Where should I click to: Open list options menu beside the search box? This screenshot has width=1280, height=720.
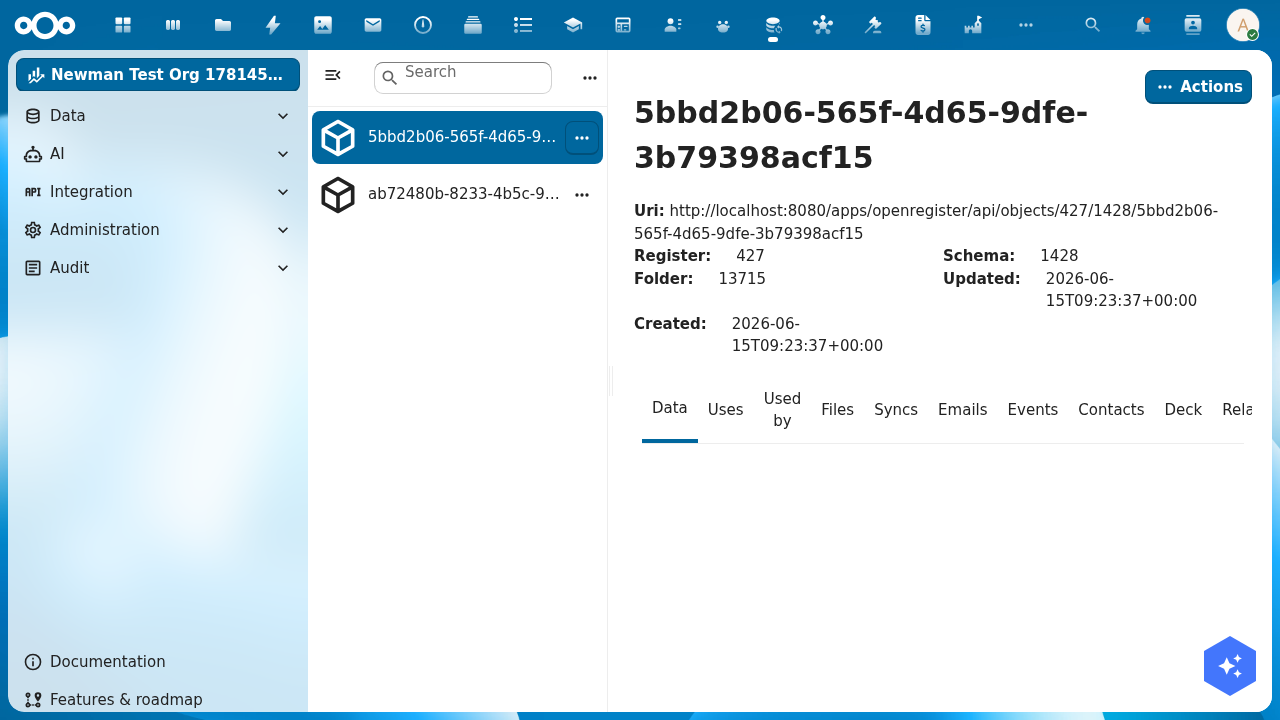pyautogui.click(x=590, y=78)
